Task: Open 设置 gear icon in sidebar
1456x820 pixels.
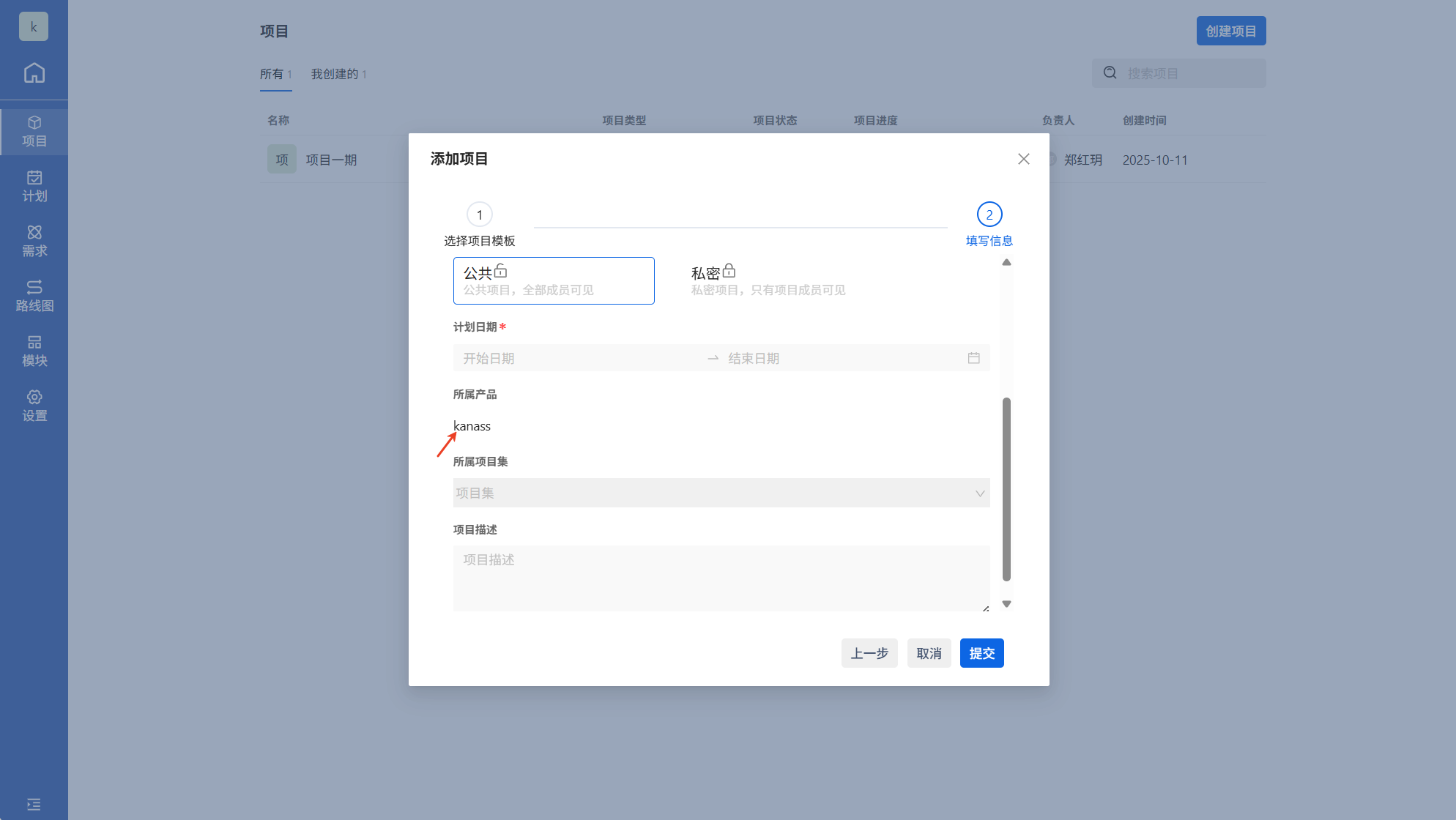Action: click(34, 398)
